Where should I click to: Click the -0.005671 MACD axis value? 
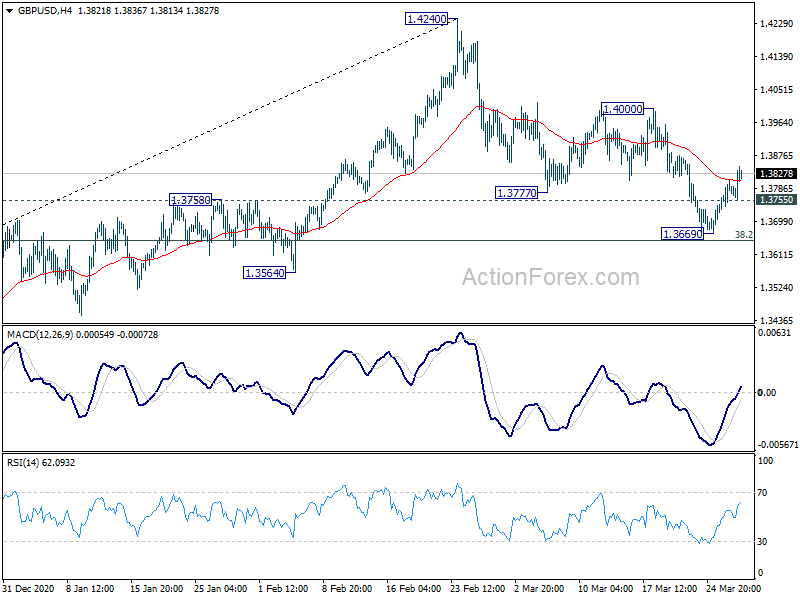[778, 445]
